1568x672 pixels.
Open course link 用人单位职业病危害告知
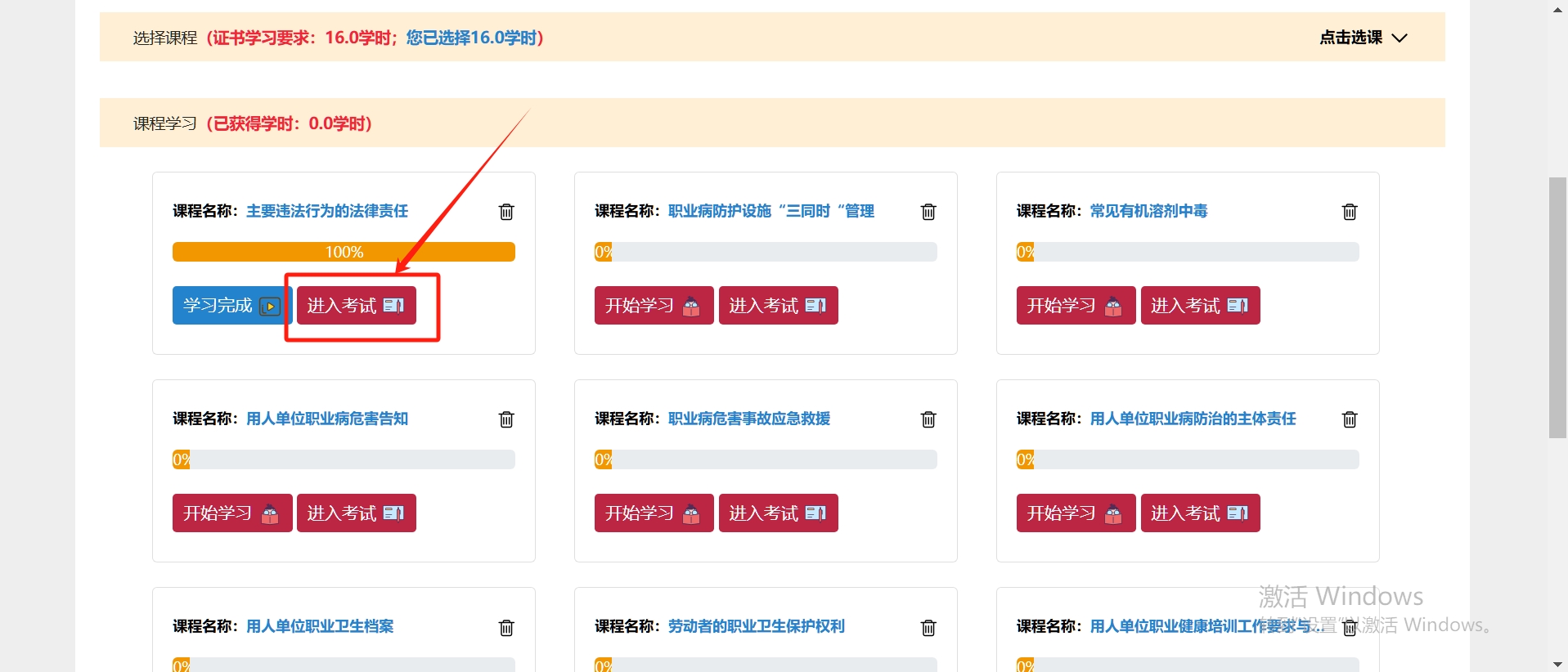pos(327,419)
